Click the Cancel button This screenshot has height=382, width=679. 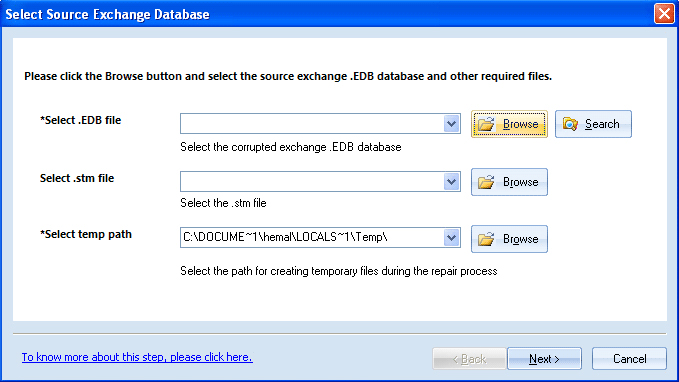629,359
